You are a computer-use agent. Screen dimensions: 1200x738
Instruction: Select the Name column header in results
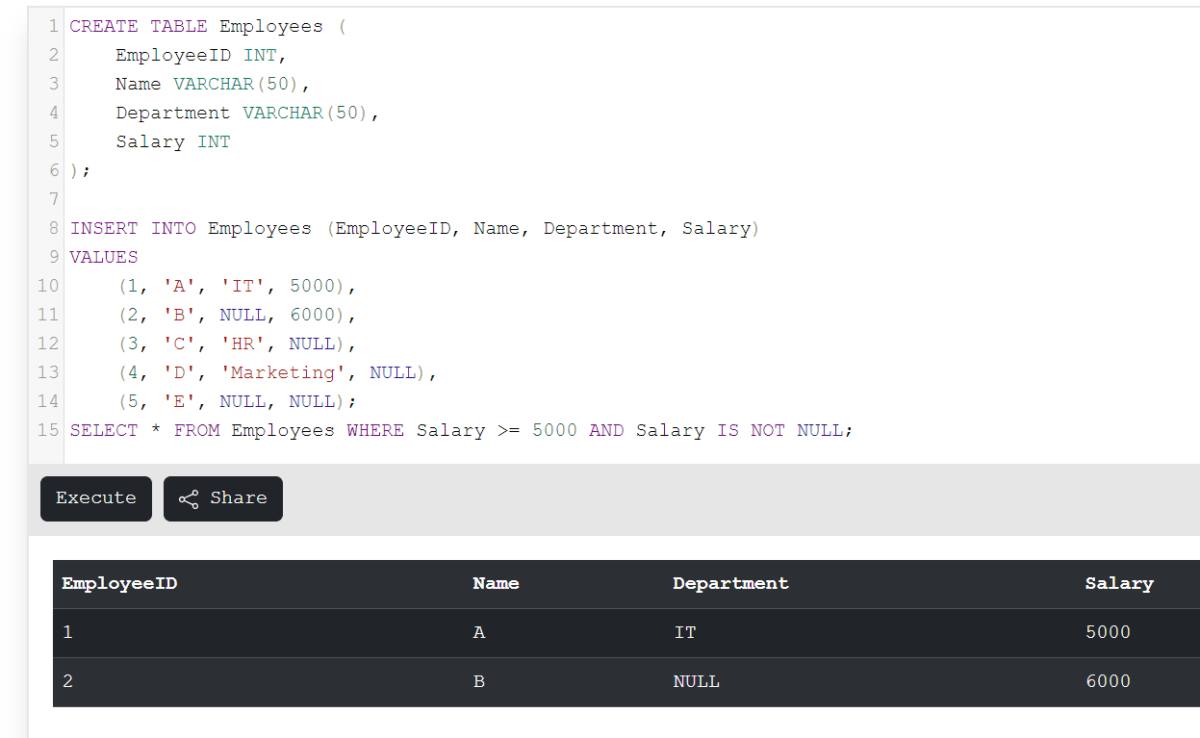496,583
